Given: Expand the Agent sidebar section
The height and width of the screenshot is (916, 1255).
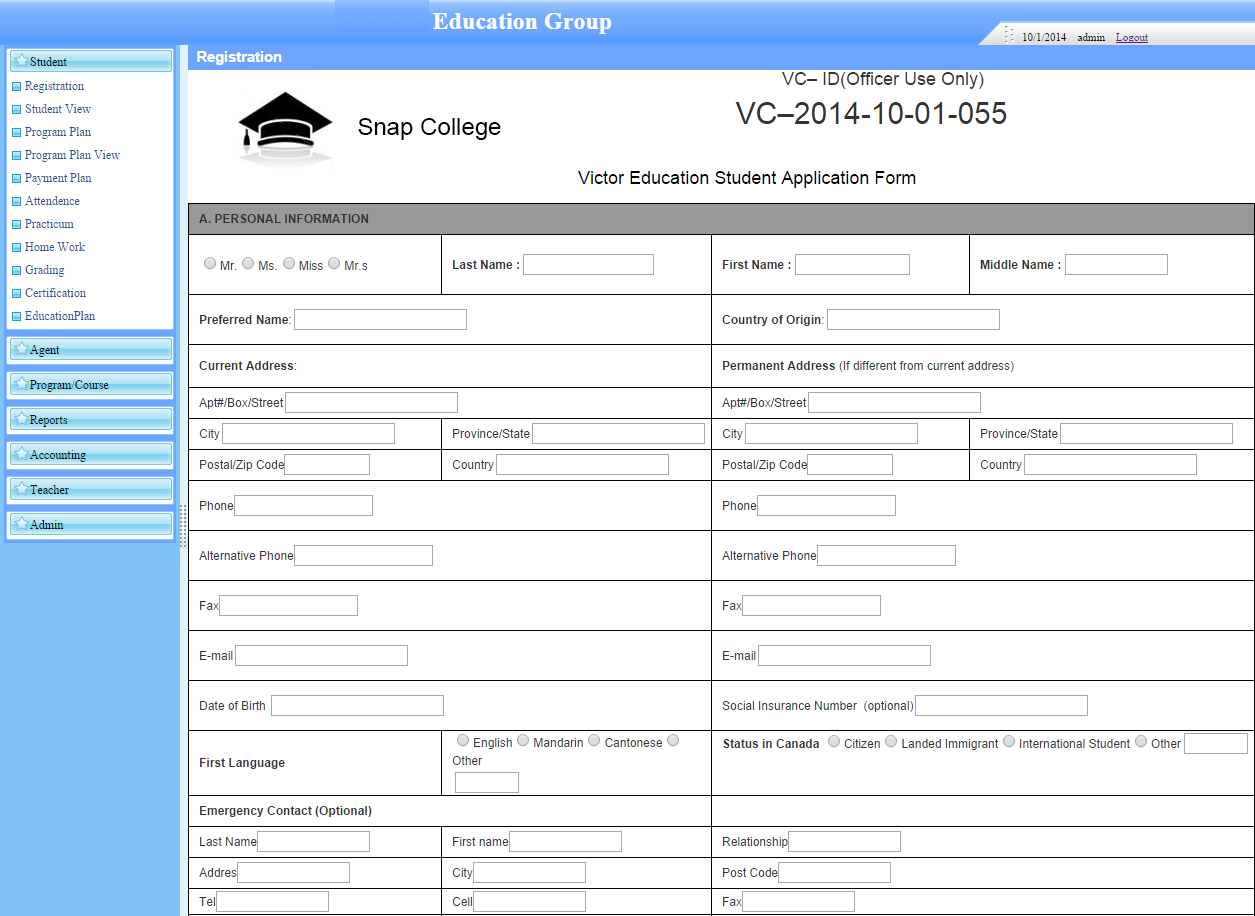Looking at the screenshot, I should pyautogui.click(x=91, y=349).
